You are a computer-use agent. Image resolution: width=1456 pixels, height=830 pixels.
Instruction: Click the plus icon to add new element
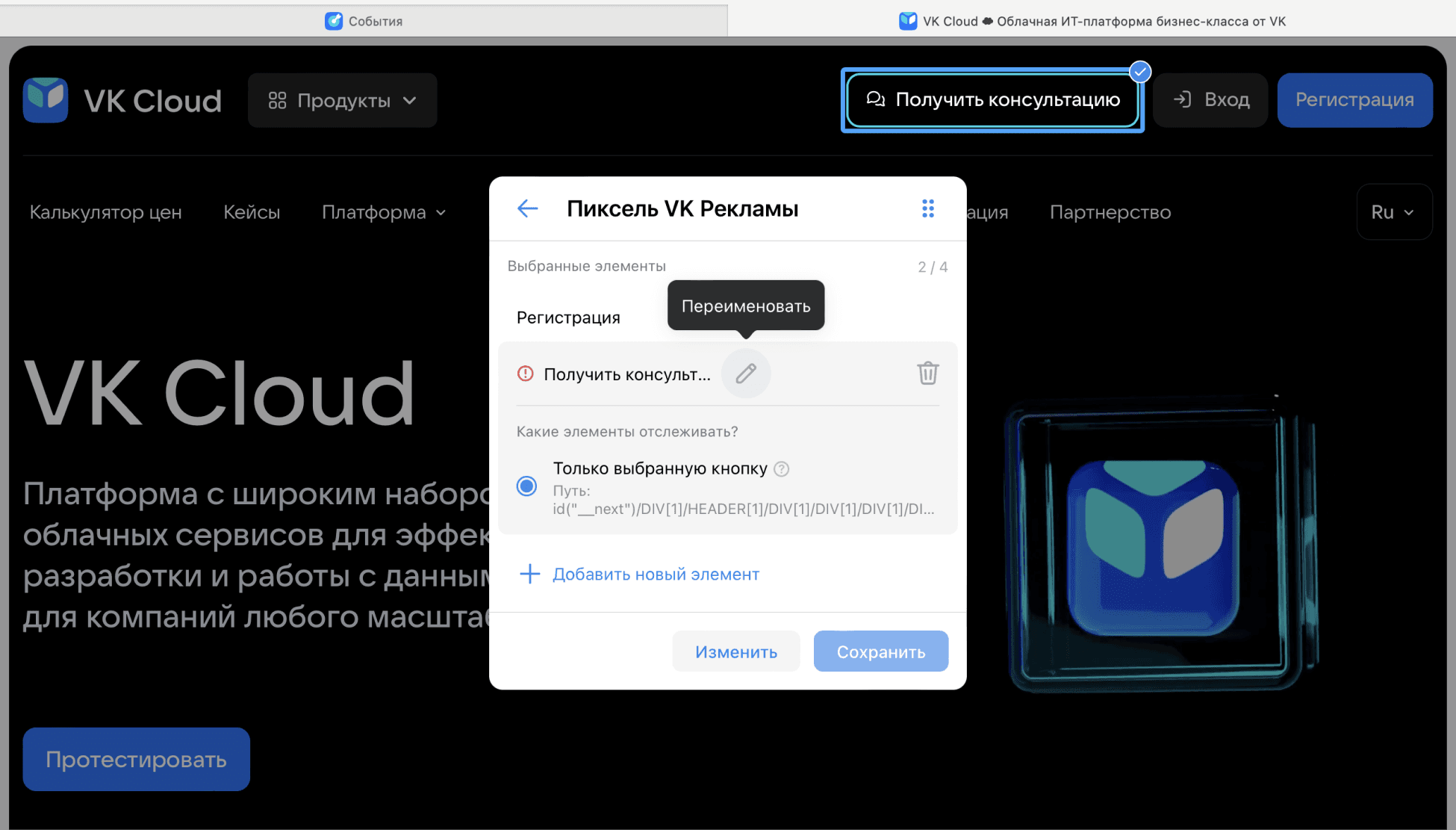point(529,574)
